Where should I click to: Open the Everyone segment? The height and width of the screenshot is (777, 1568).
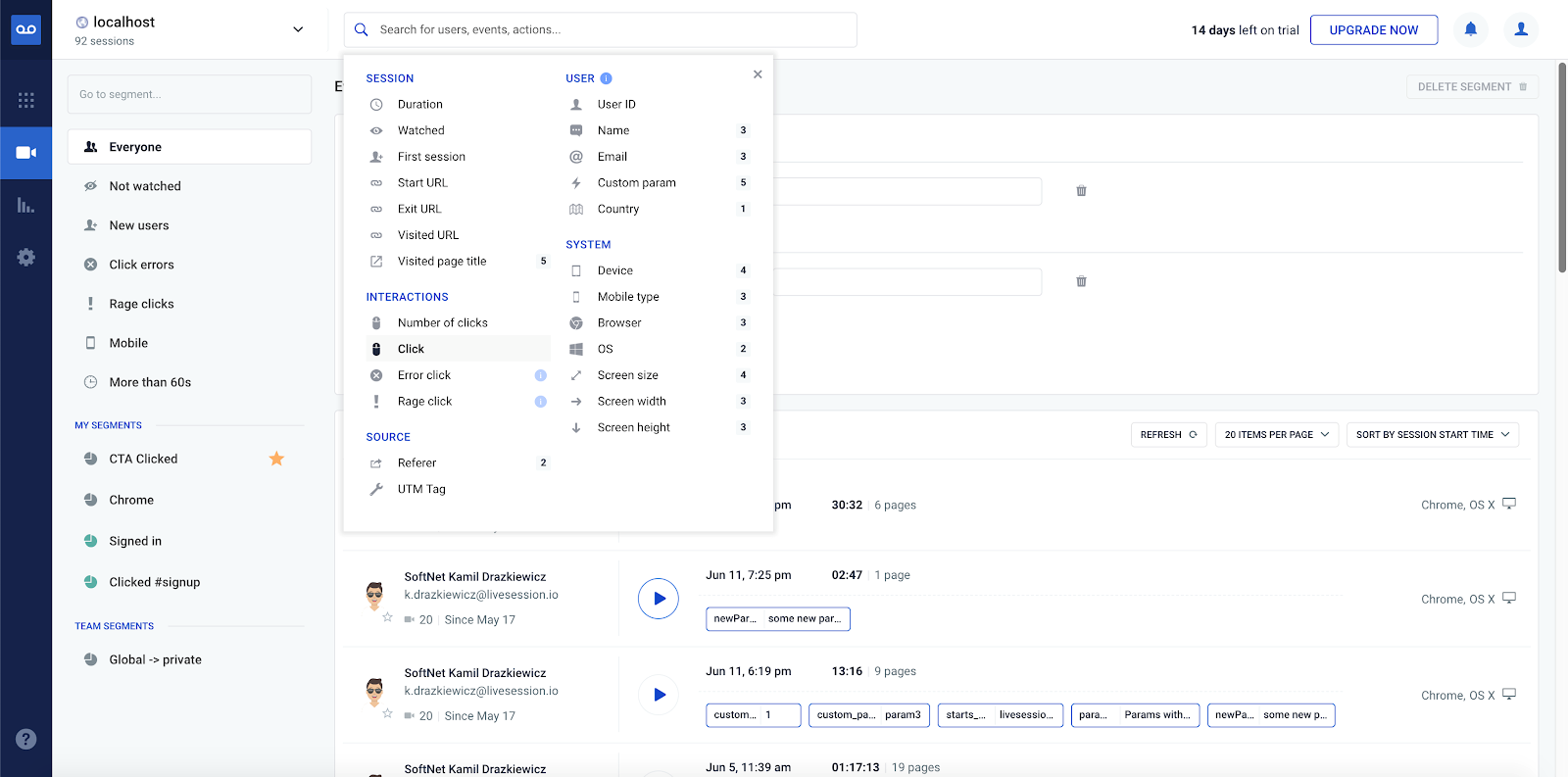[x=189, y=147]
